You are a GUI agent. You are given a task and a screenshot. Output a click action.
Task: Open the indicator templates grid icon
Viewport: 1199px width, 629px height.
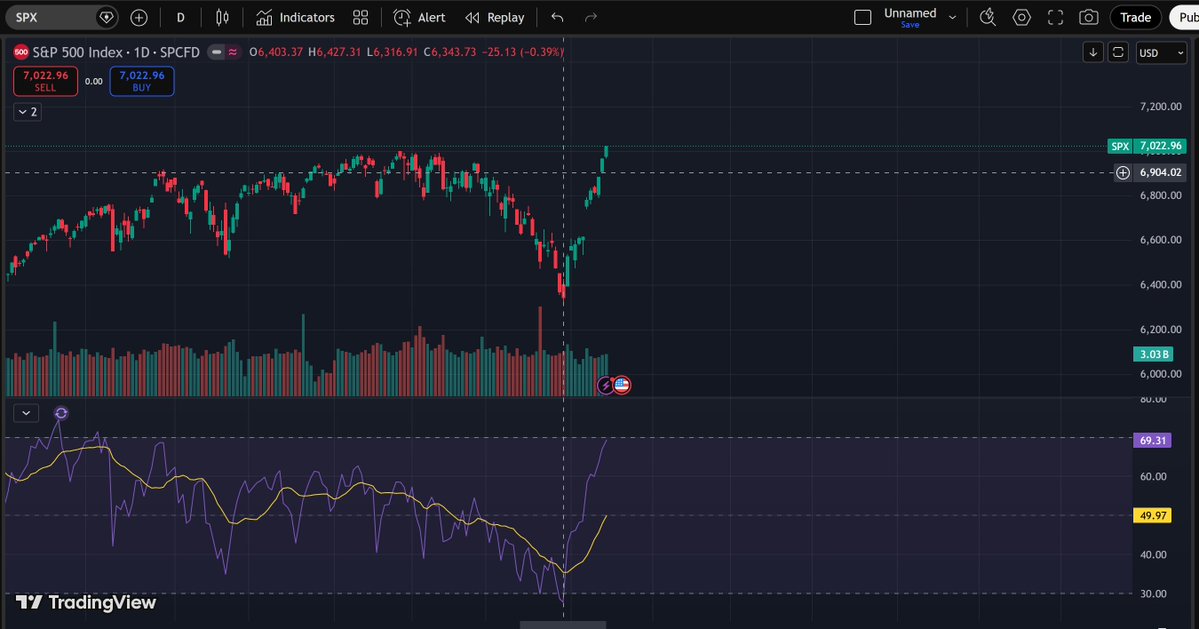(360, 17)
